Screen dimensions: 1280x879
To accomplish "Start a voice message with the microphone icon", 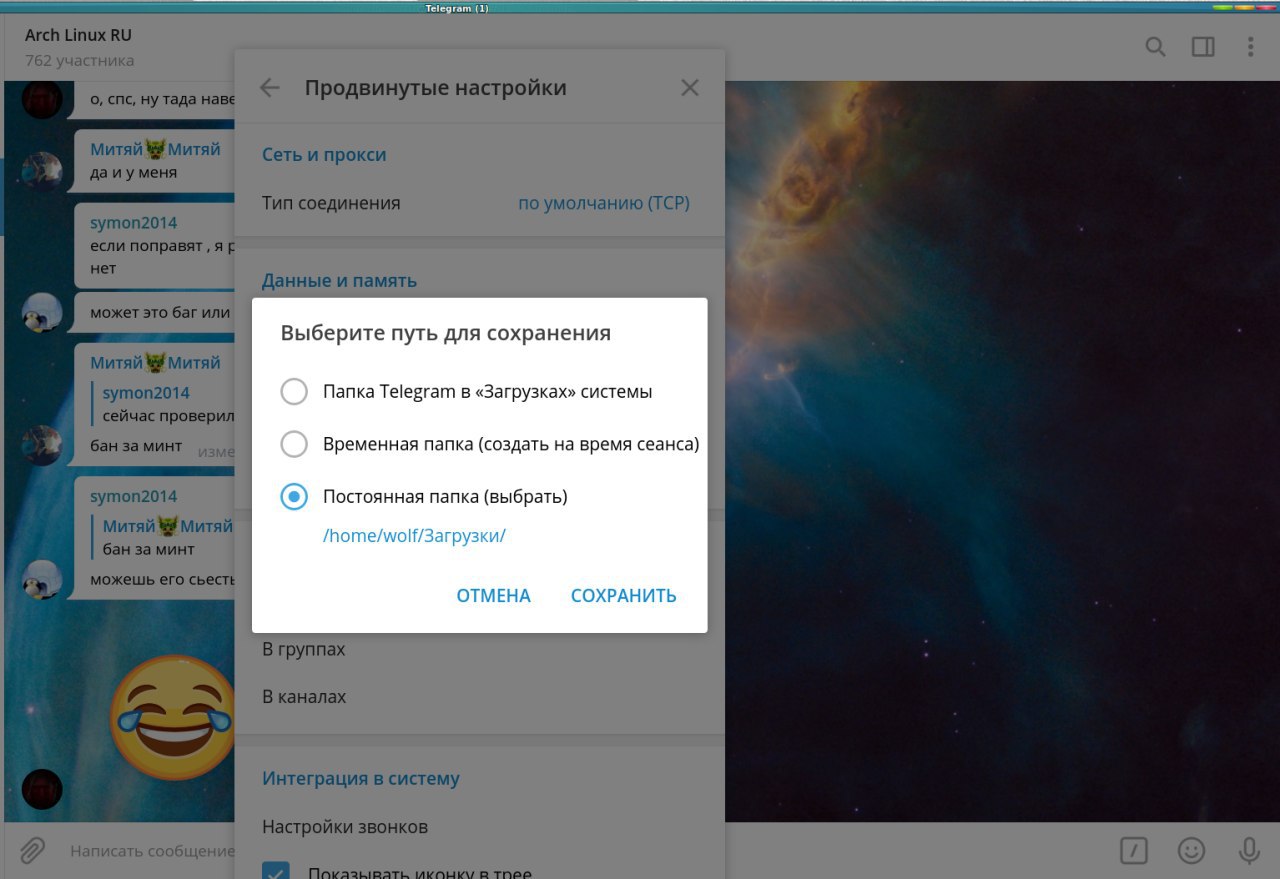I will (x=1249, y=851).
